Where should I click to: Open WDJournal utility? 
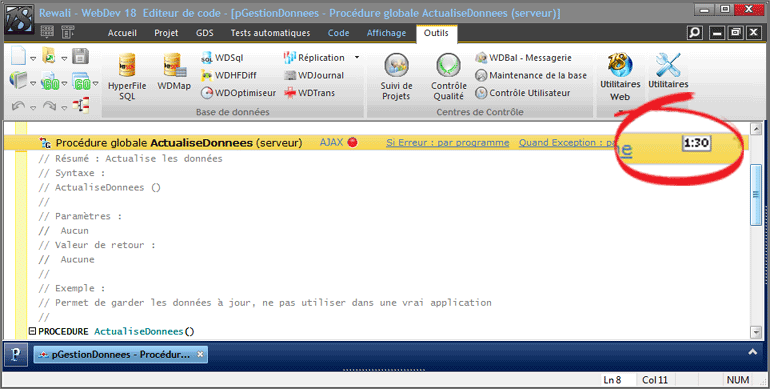coord(314,75)
